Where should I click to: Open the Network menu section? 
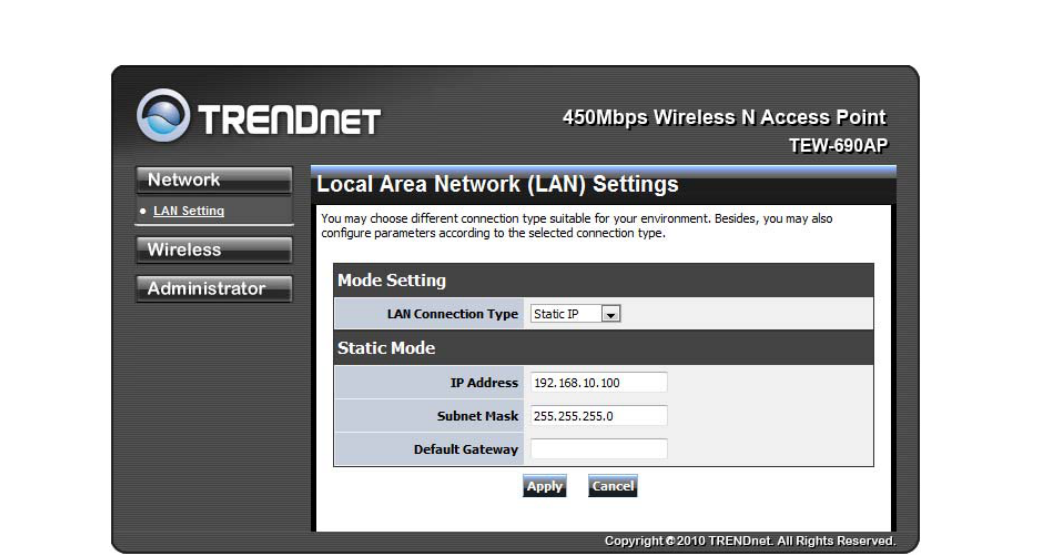[x=214, y=180]
